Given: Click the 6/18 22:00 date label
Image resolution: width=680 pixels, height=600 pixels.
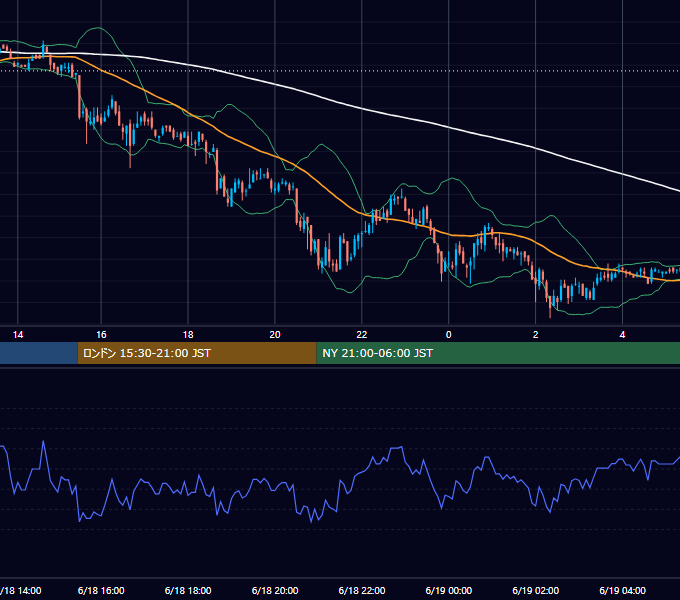Looking at the screenshot, I should [x=362, y=590].
